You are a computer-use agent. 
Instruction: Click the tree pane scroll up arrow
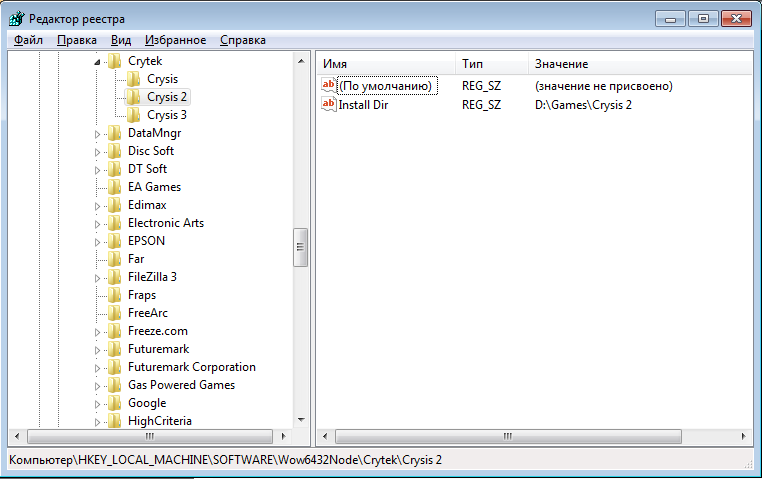coord(301,61)
